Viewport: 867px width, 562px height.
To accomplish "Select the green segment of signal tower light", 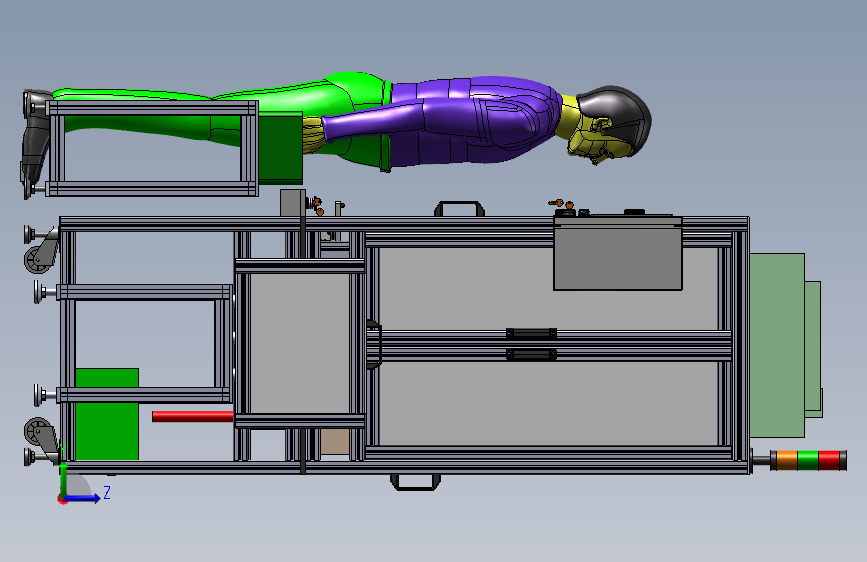I will (x=807, y=460).
